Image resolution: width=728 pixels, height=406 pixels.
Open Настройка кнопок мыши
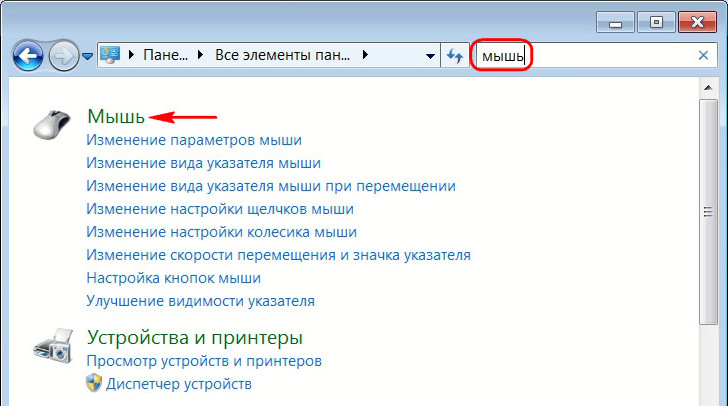(x=174, y=278)
